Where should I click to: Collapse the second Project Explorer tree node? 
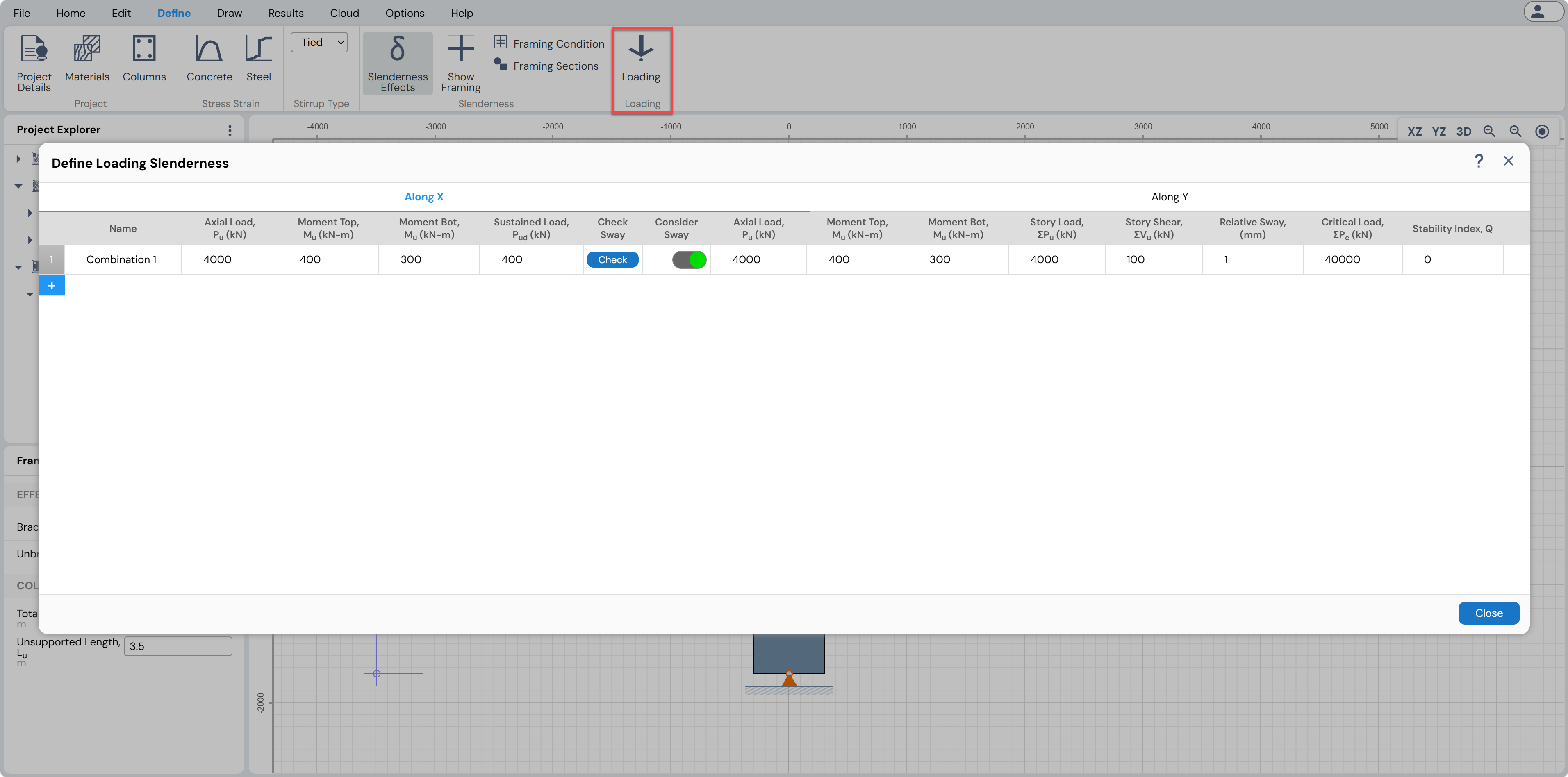18,186
